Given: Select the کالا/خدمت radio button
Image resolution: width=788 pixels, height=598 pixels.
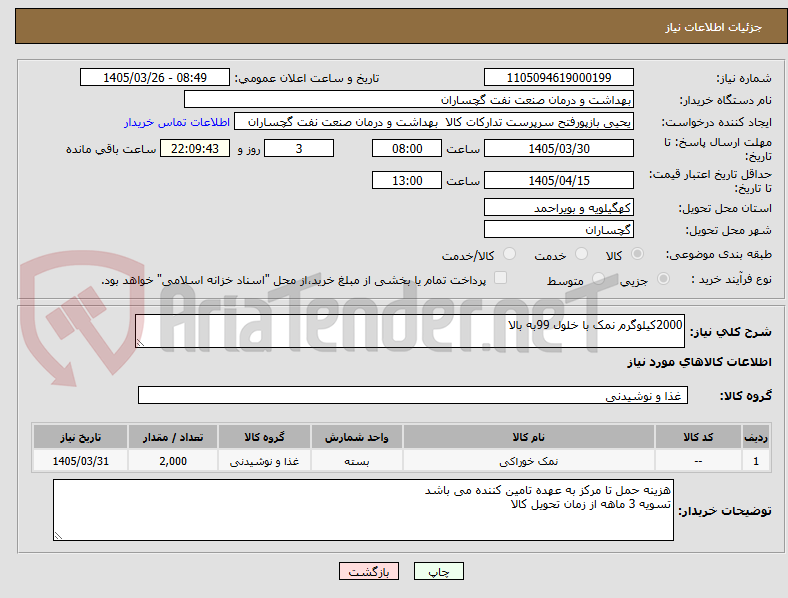Looking at the screenshot, I should click(x=510, y=254).
